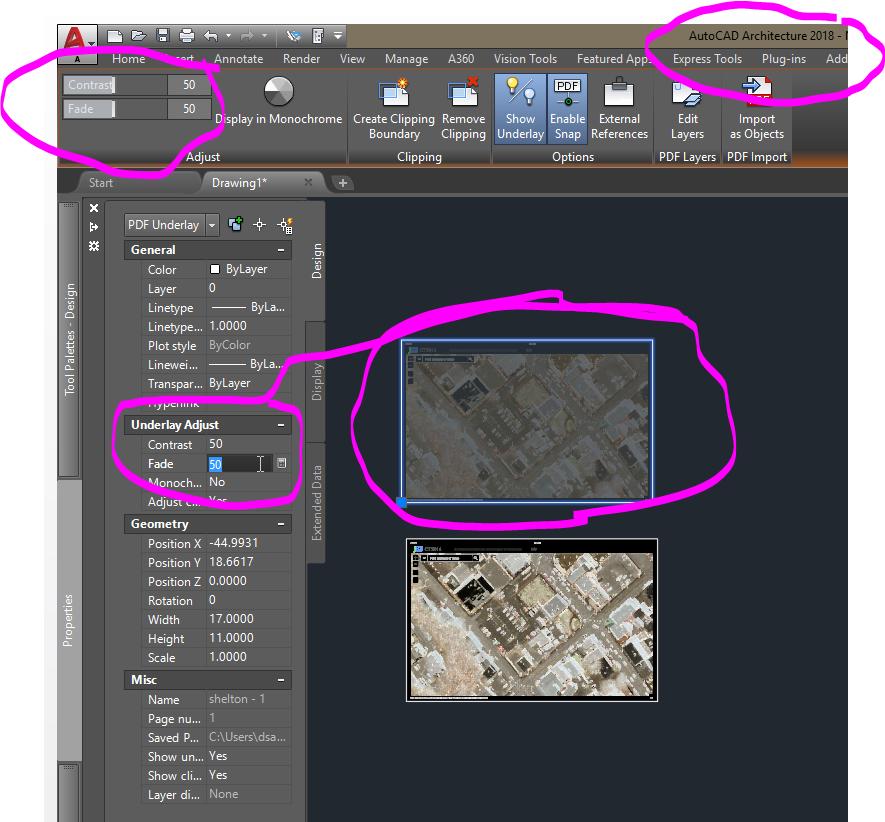Click the Toggle PICKADD icon
Image resolution: width=885 pixels, height=822 pixels.
pyautogui.click(x=235, y=225)
